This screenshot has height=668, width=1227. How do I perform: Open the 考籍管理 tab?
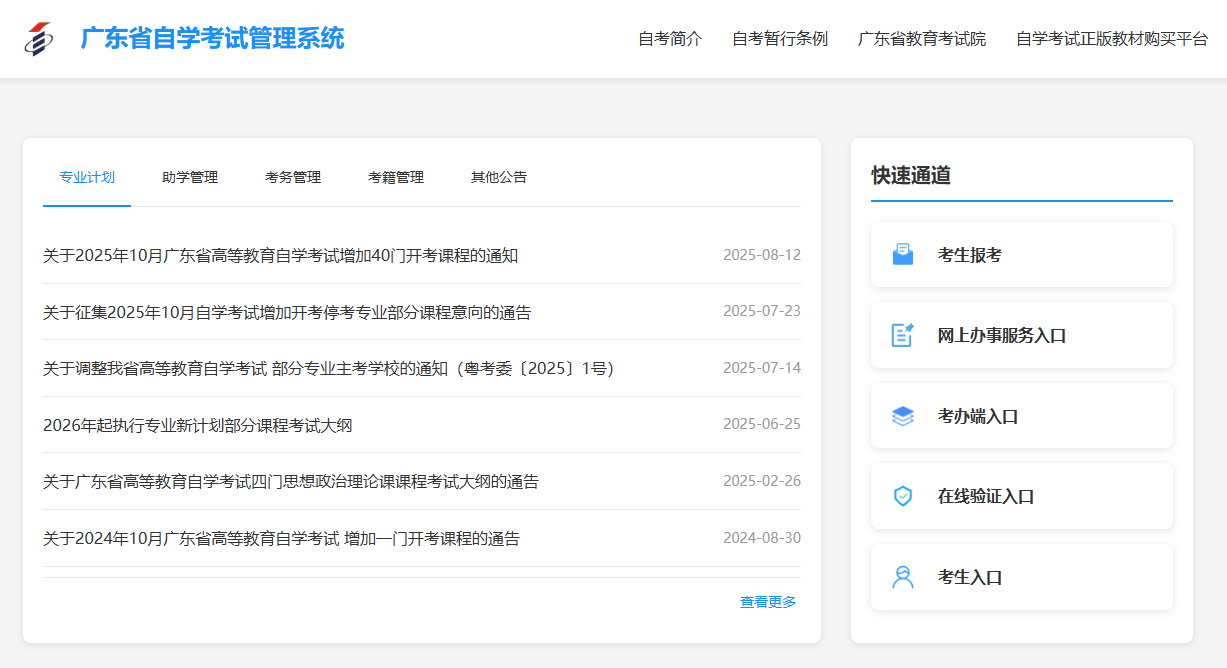(396, 177)
